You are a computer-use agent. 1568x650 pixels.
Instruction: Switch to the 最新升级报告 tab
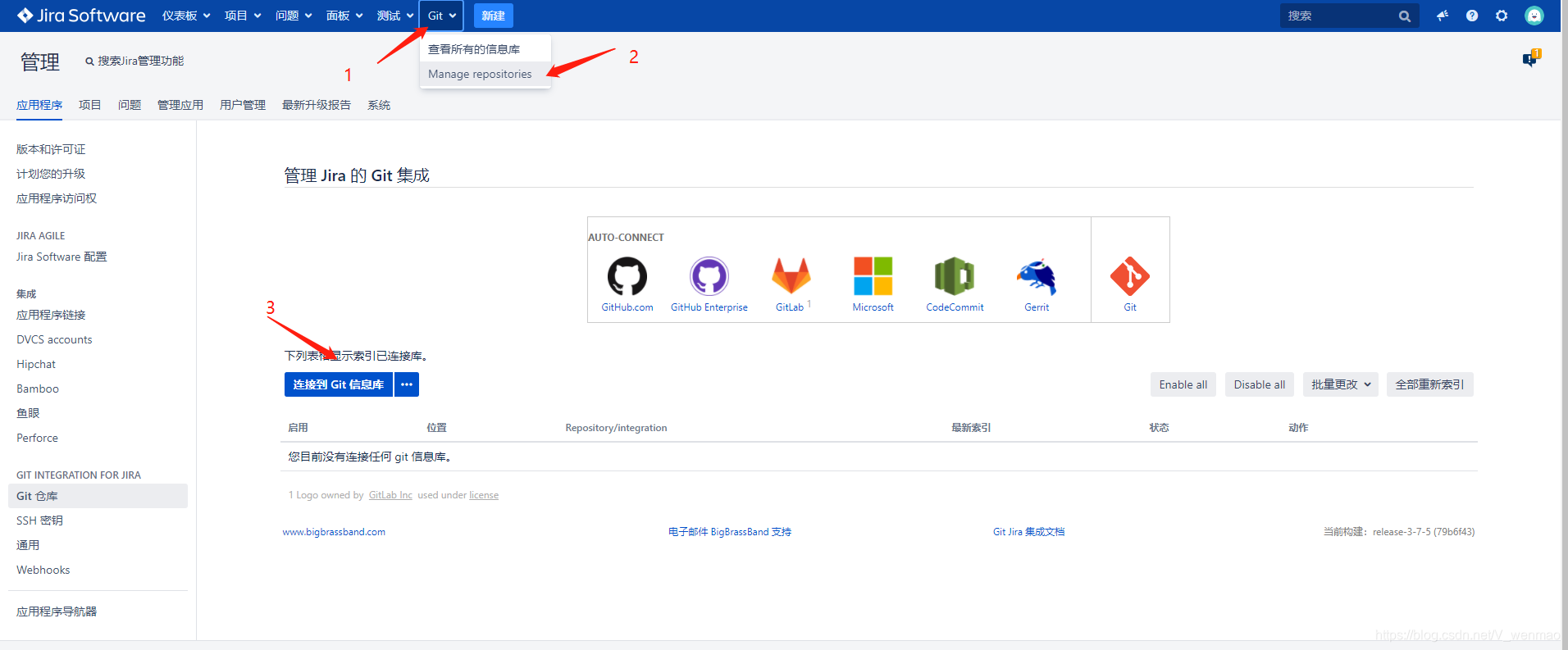pos(317,105)
